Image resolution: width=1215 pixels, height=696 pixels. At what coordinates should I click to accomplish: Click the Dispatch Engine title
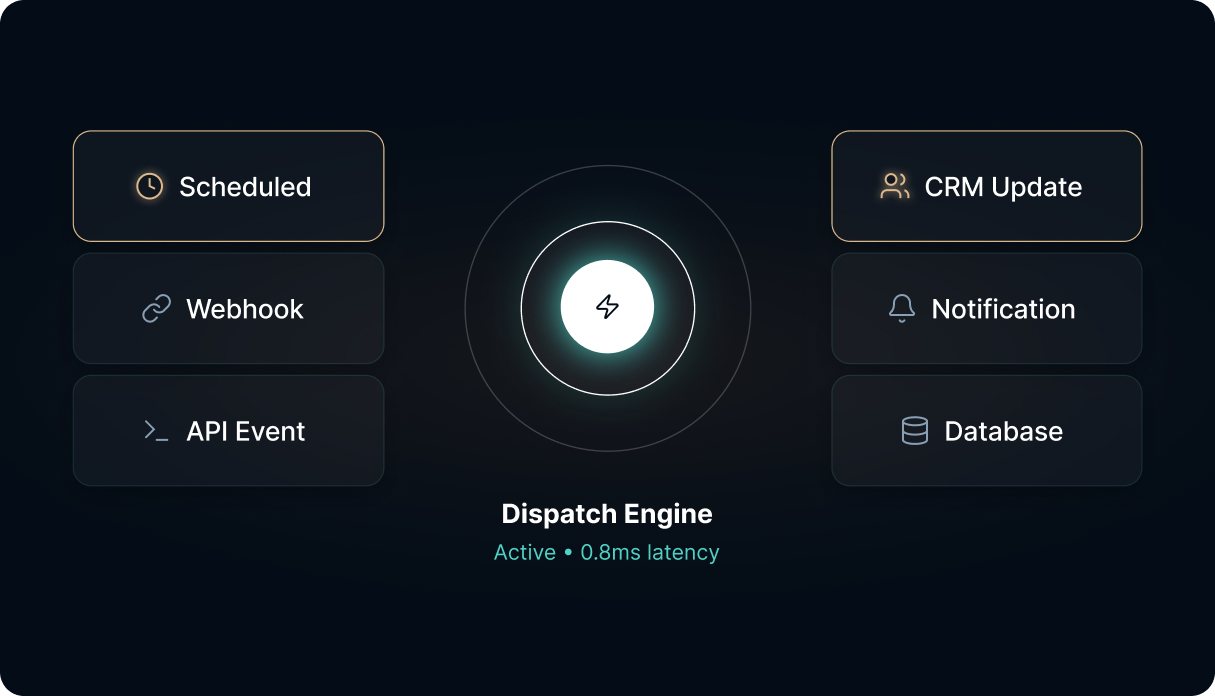click(x=607, y=514)
